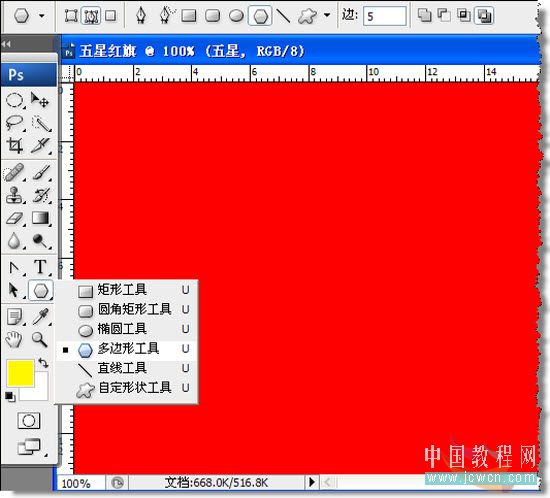Viewport: 550px width, 498px height.
Task: Select the Magic Wand tool
Action: [41, 123]
